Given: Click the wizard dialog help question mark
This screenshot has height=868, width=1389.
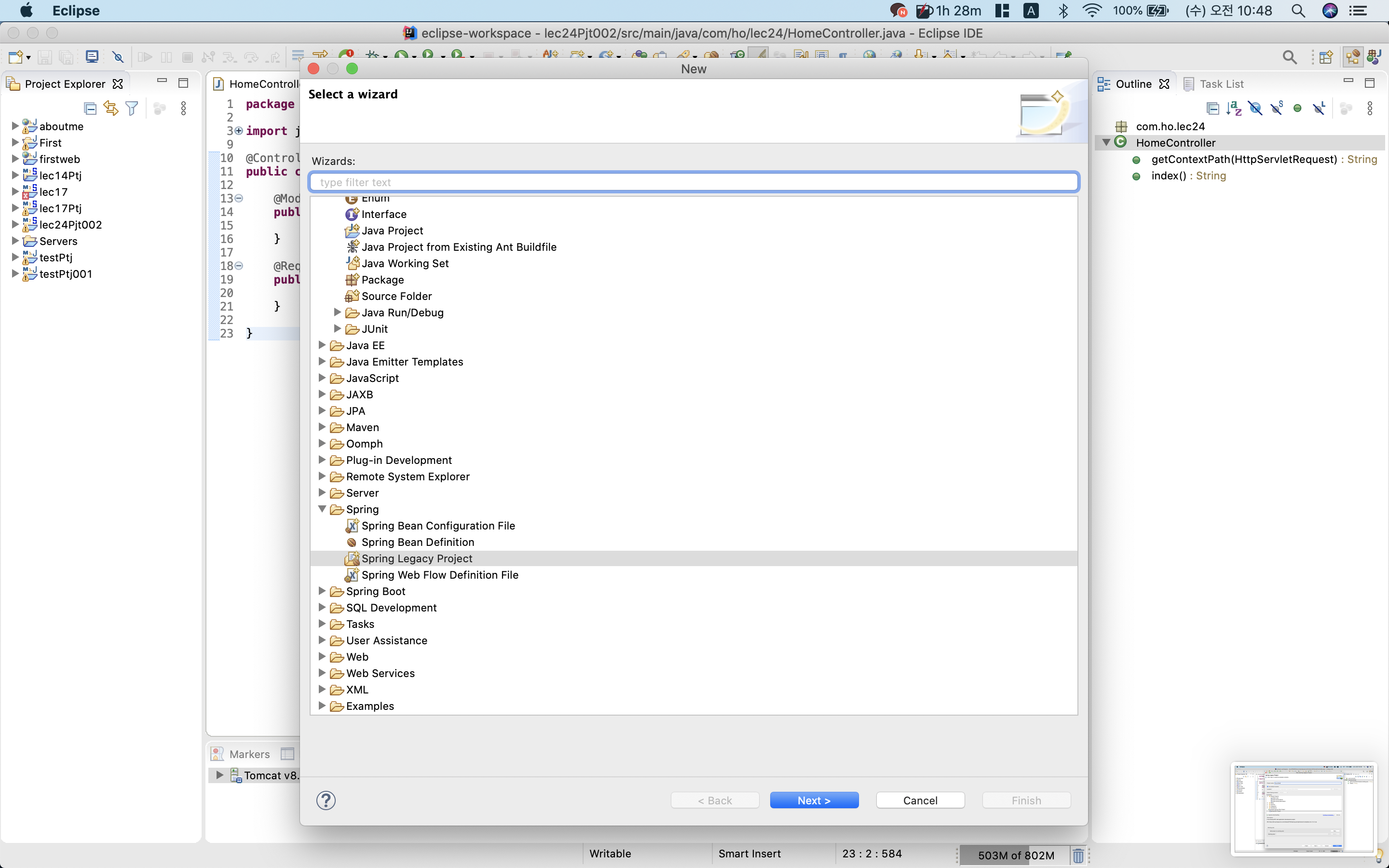Looking at the screenshot, I should 326,800.
